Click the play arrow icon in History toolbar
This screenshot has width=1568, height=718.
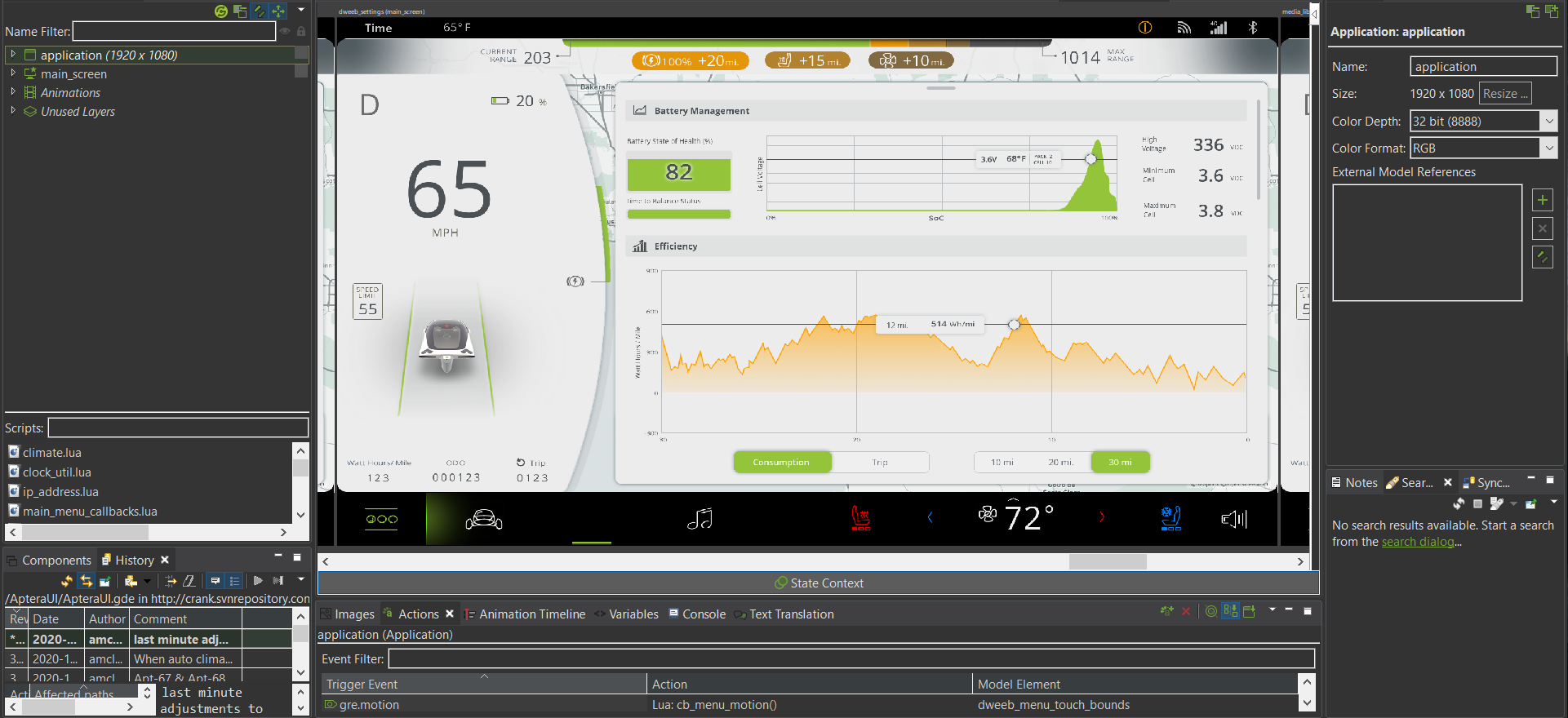click(x=258, y=581)
